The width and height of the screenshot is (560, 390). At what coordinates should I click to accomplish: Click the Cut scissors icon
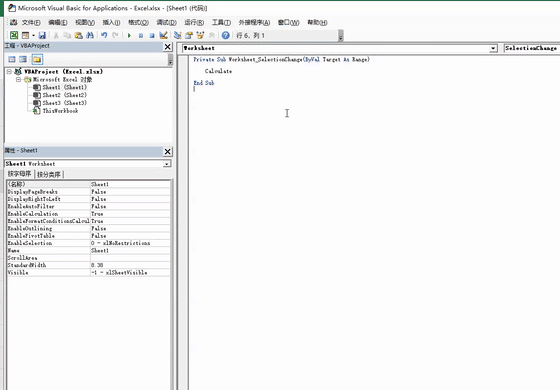tap(56, 35)
